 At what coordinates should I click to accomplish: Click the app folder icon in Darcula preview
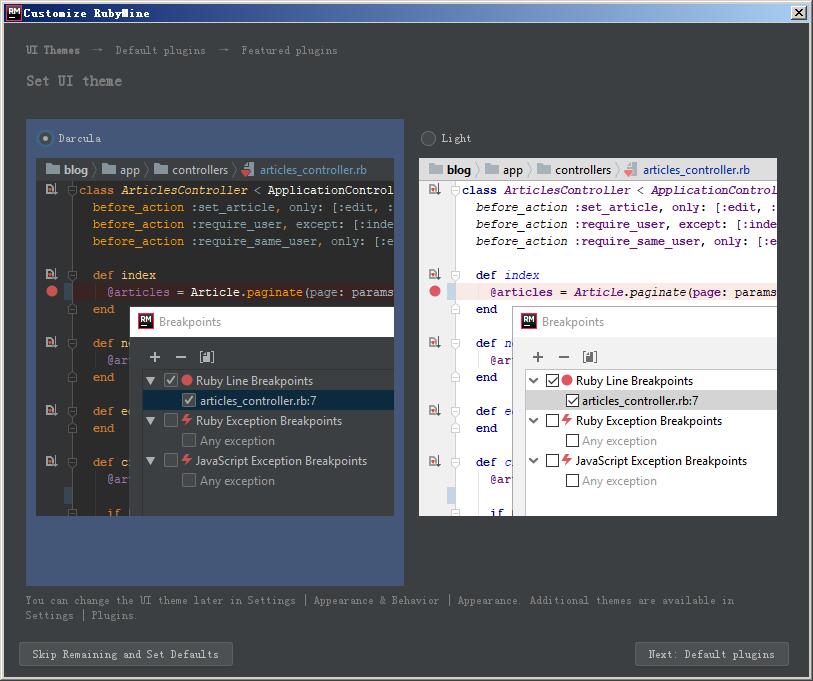[x=109, y=169]
